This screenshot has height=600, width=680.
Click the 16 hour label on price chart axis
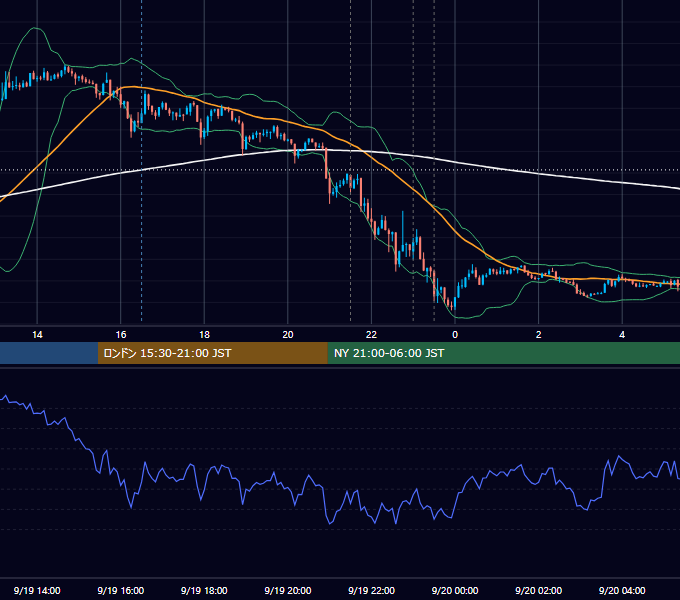coord(121,335)
